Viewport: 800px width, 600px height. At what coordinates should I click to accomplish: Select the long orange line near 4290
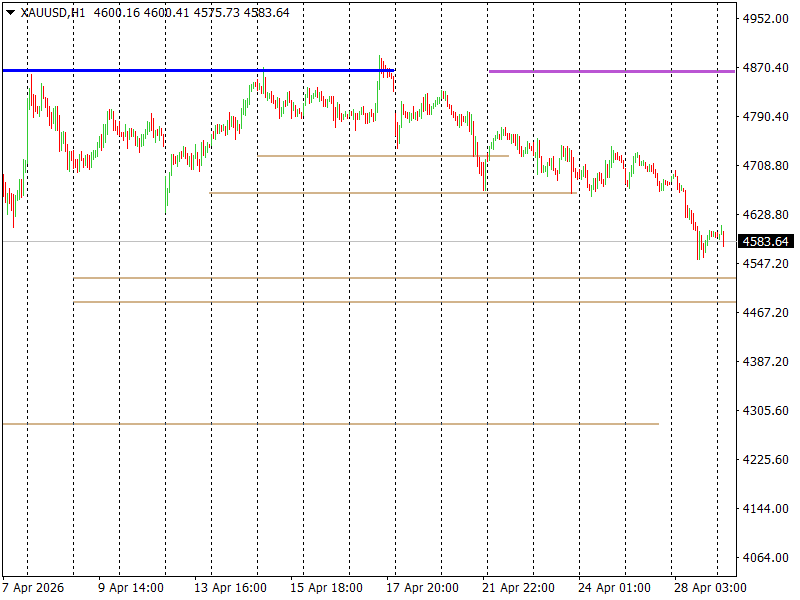(330, 423)
